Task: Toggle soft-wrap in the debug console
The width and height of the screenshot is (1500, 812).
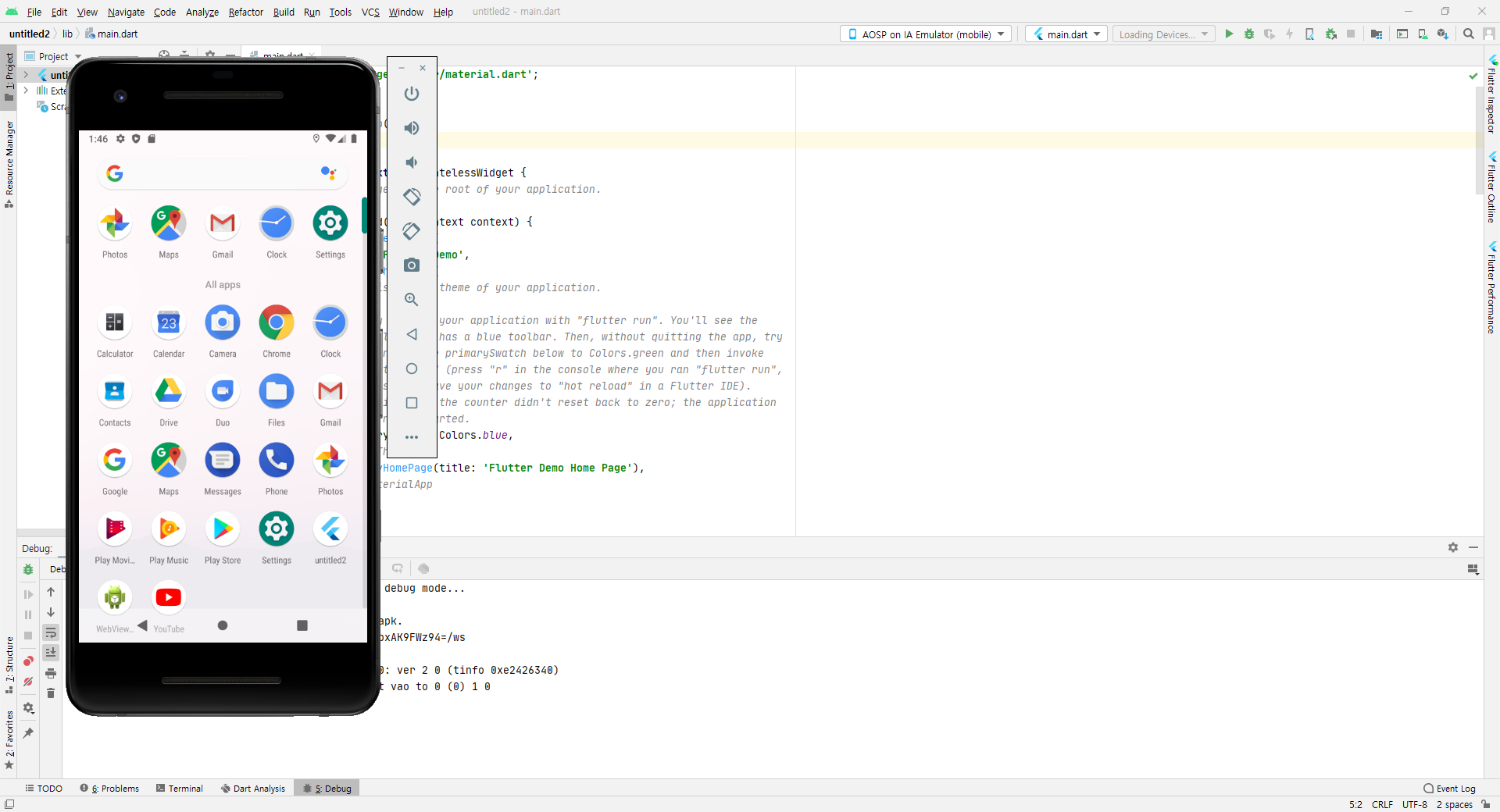Action: (51, 632)
